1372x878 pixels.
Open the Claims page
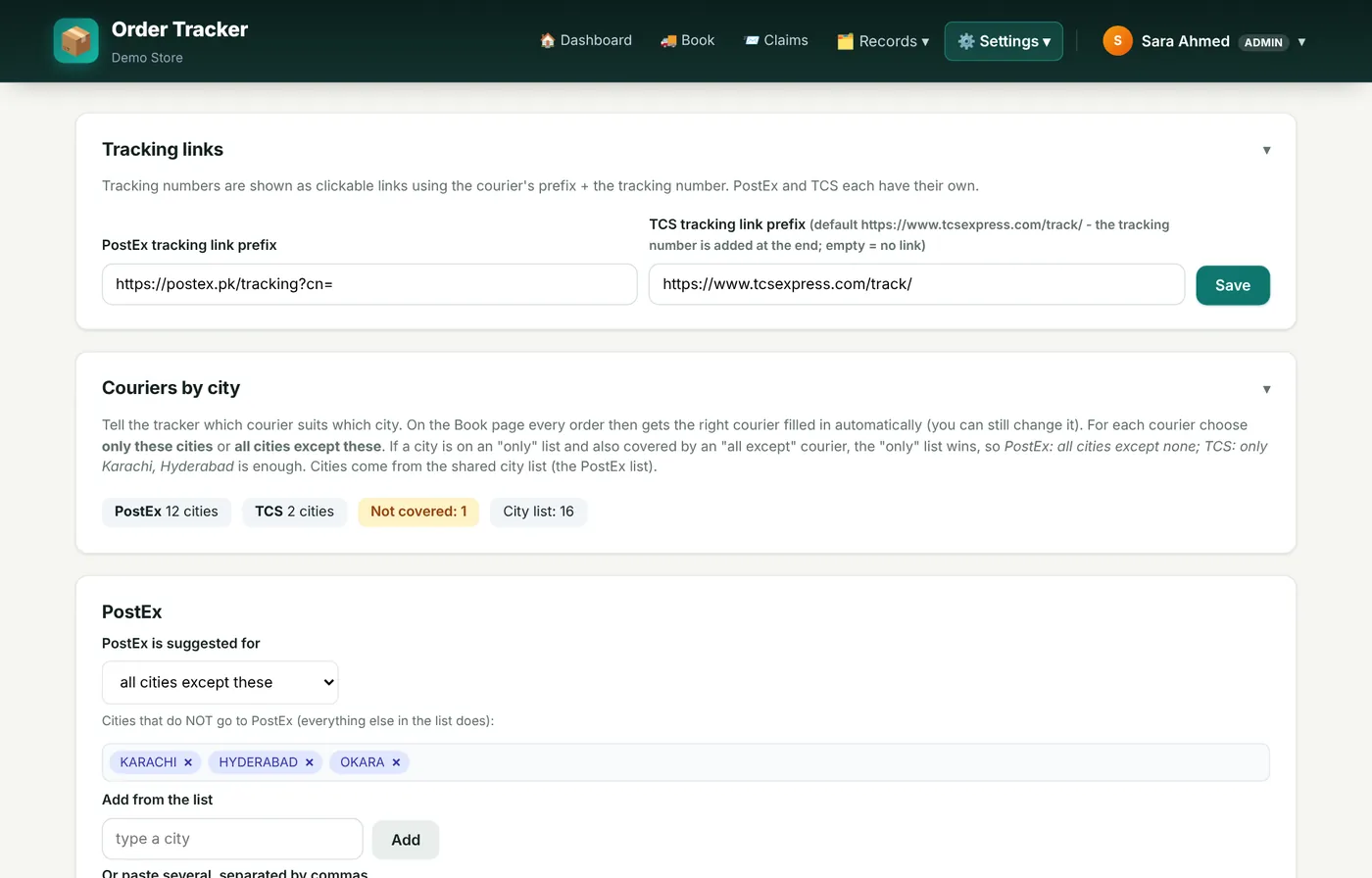(x=776, y=40)
